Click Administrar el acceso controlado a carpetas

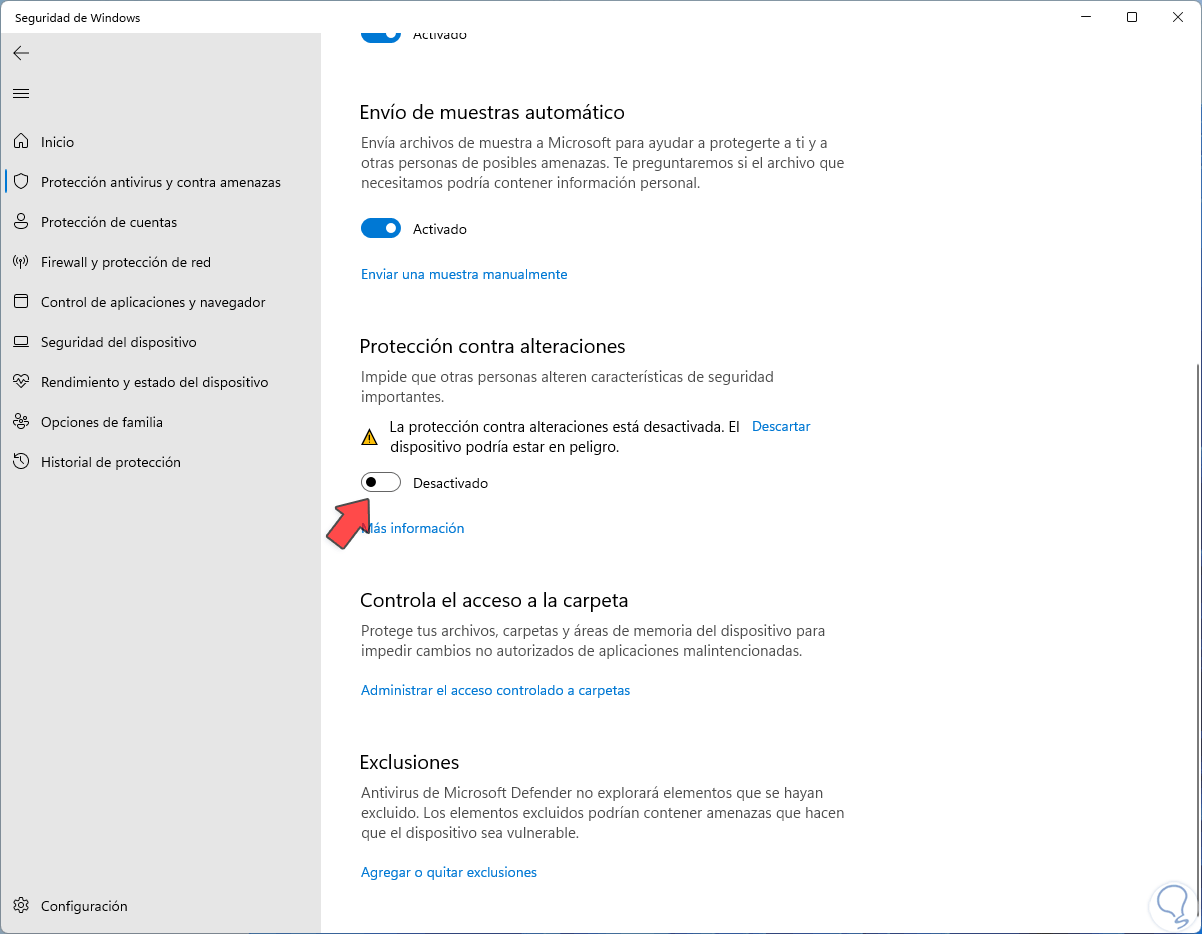pyautogui.click(x=495, y=690)
